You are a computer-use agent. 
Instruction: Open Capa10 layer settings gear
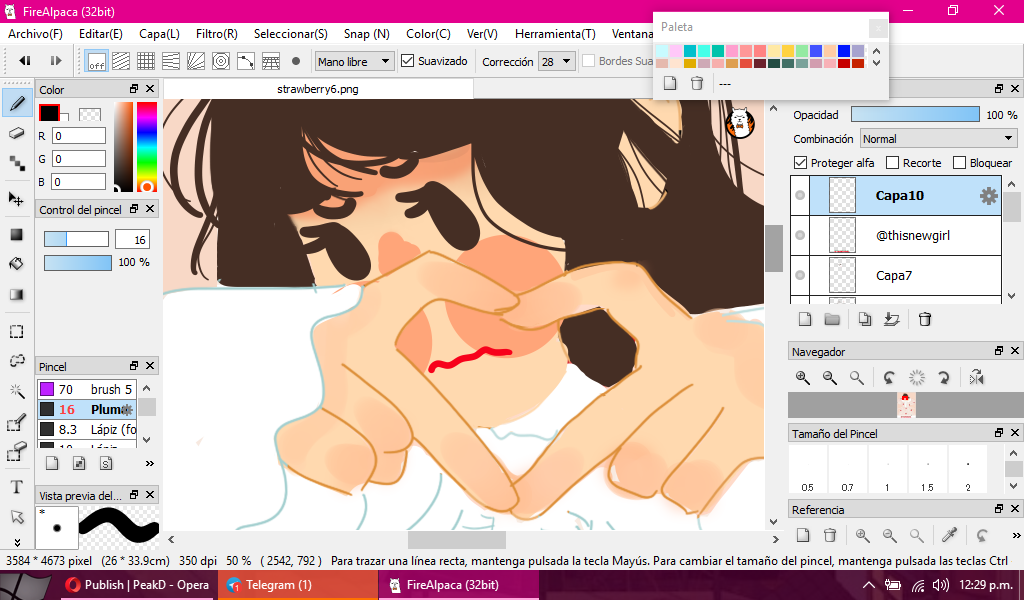pos(989,196)
